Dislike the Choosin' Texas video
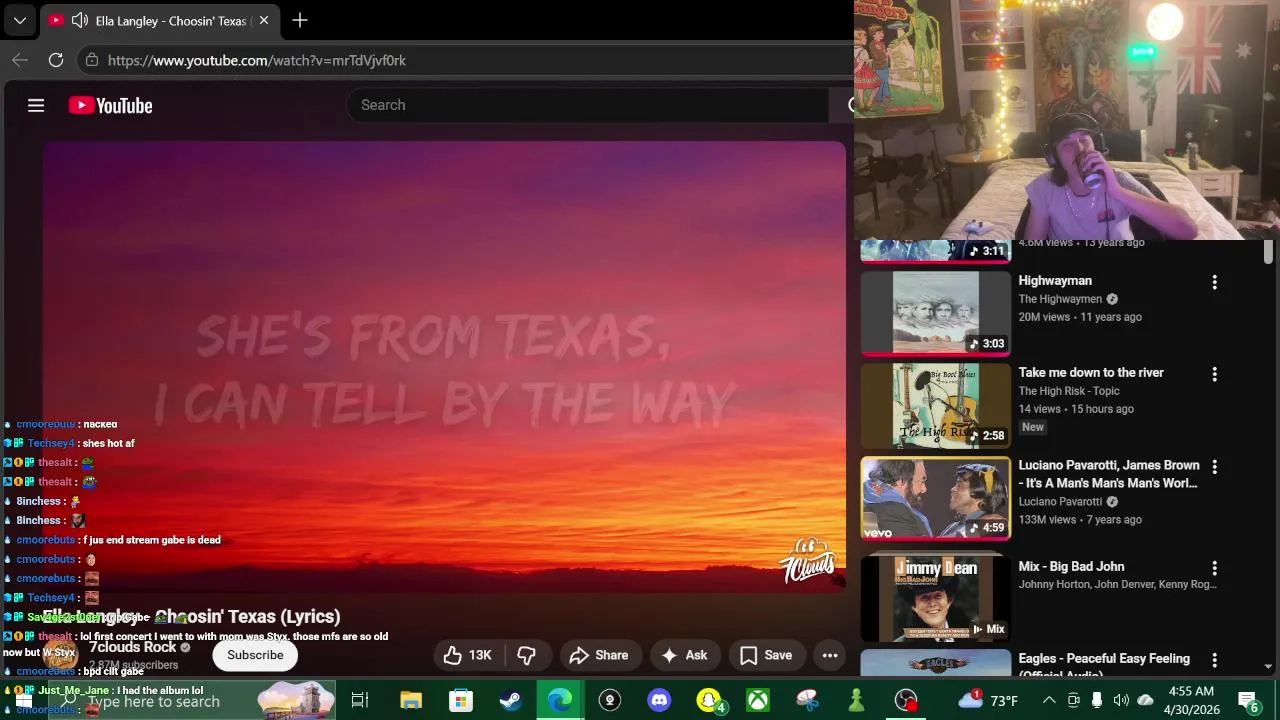This screenshot has height=720, width=1280. 526,655
